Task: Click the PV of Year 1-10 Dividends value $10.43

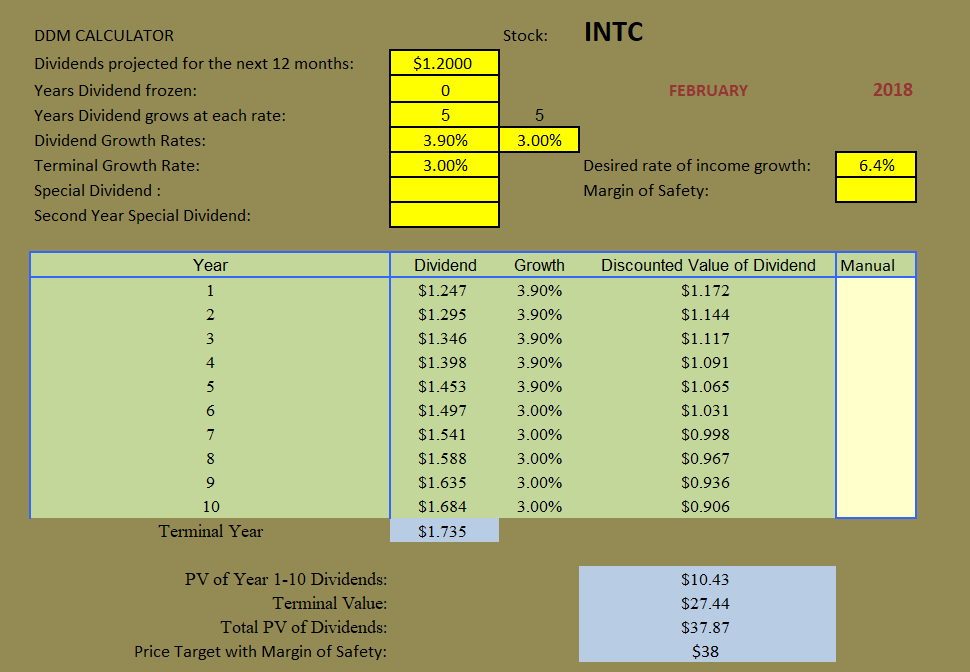Action: [705, 580]
